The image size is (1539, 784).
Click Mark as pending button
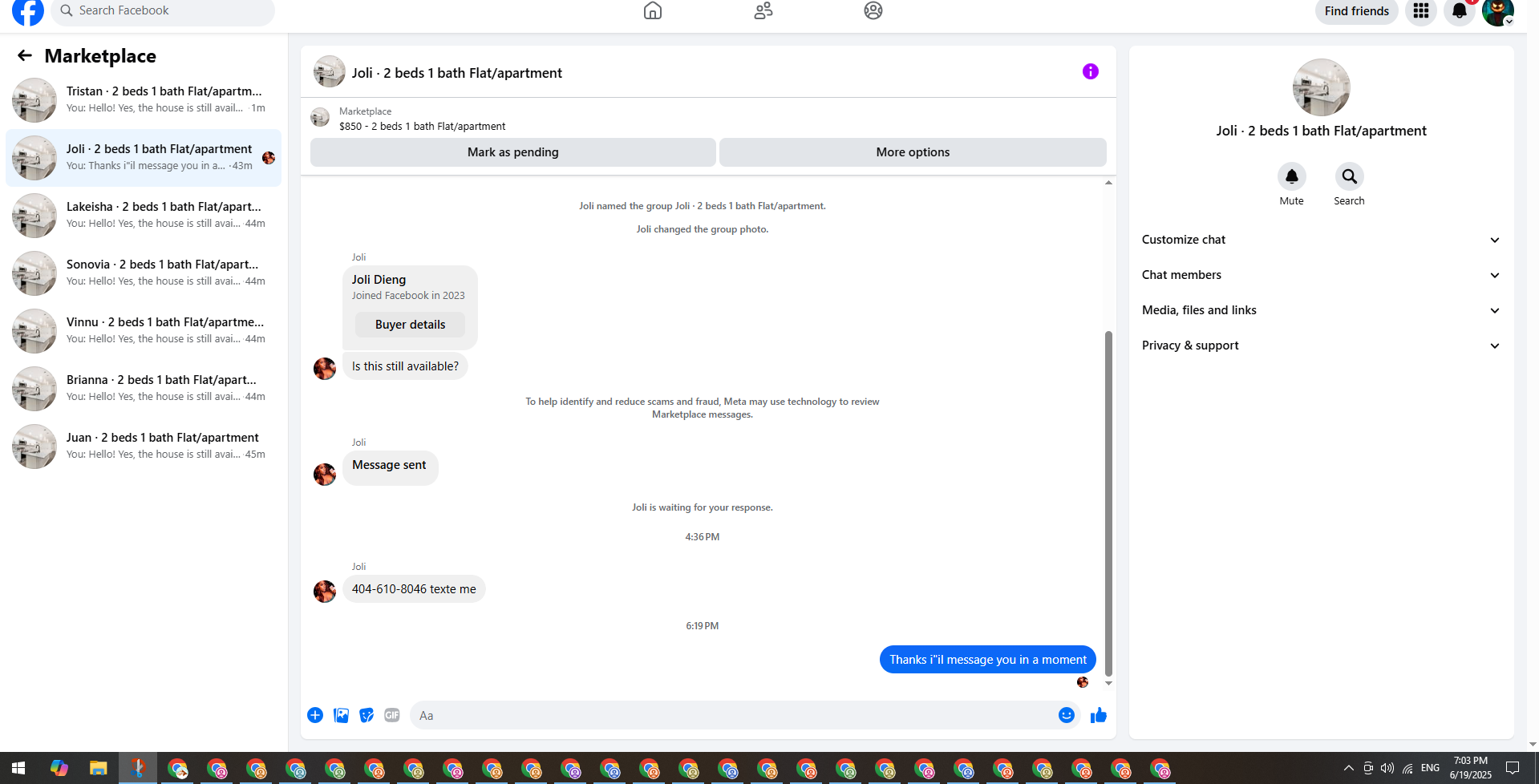pyautogui.click(x=513, y=152)
